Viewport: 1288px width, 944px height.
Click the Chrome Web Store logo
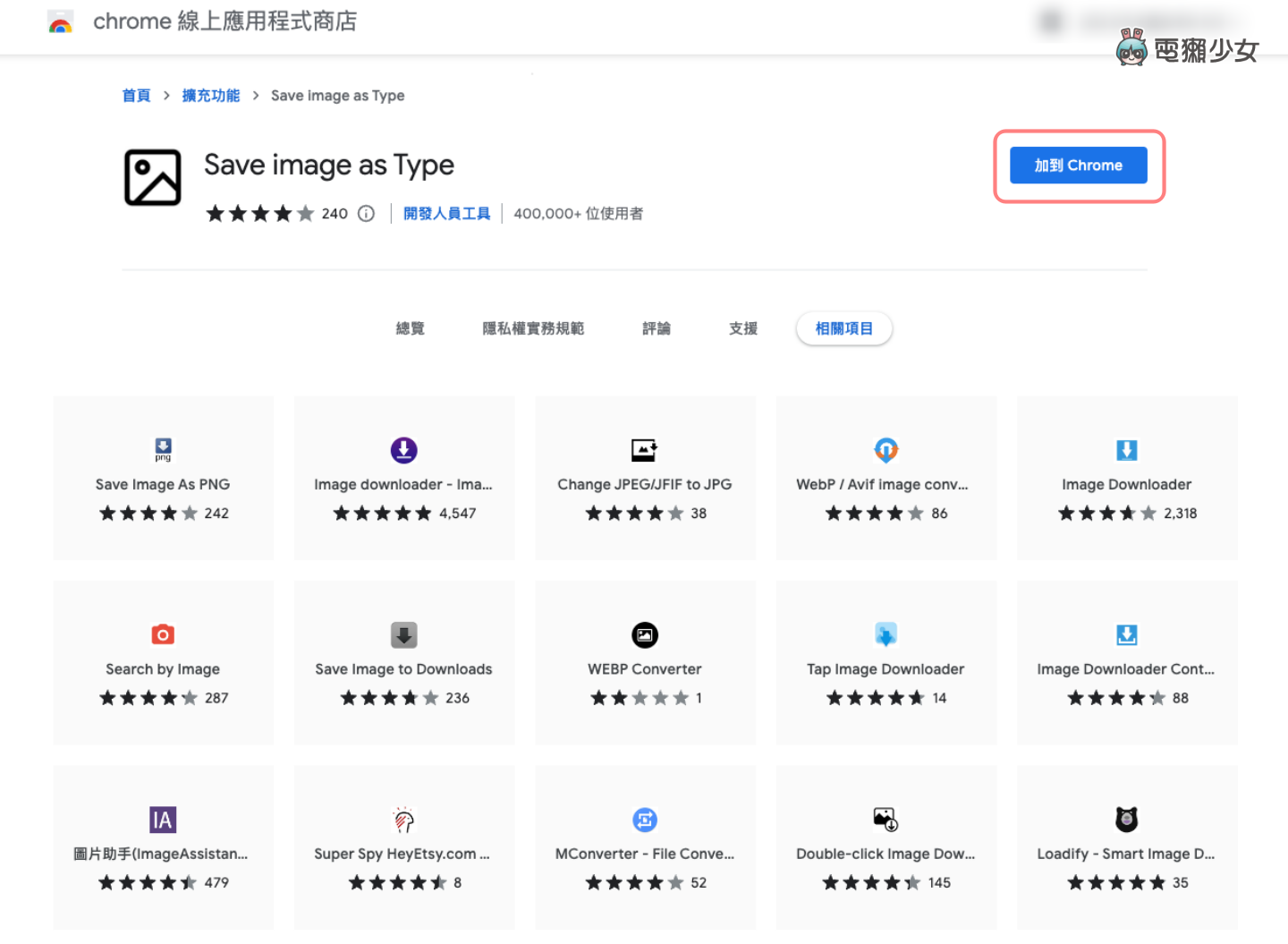pyautogui.click(x=59, y=22)
